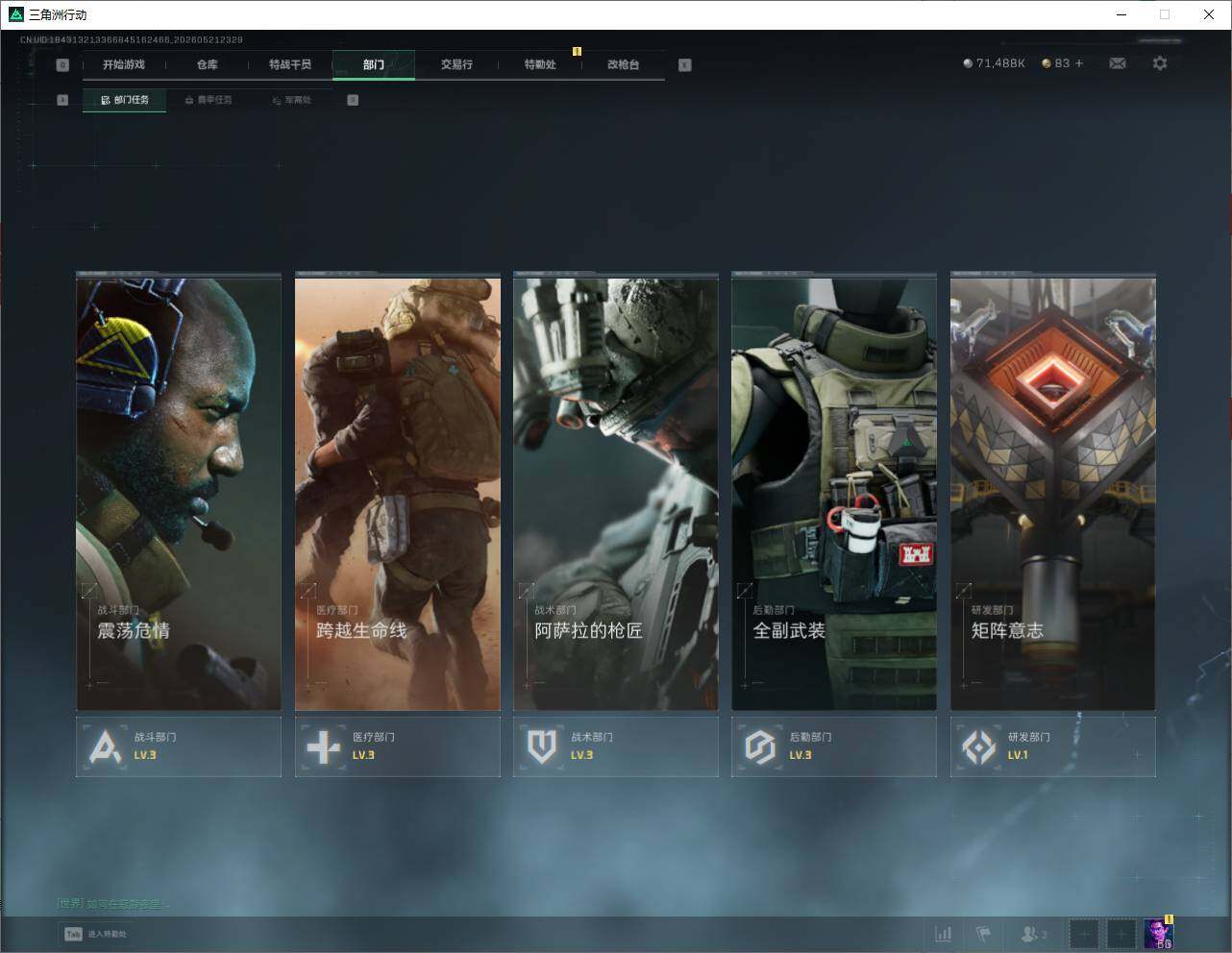Click the second empty squad slot plus
The height and width of the screenshot is (953, 1232).
pos(1121,934)
